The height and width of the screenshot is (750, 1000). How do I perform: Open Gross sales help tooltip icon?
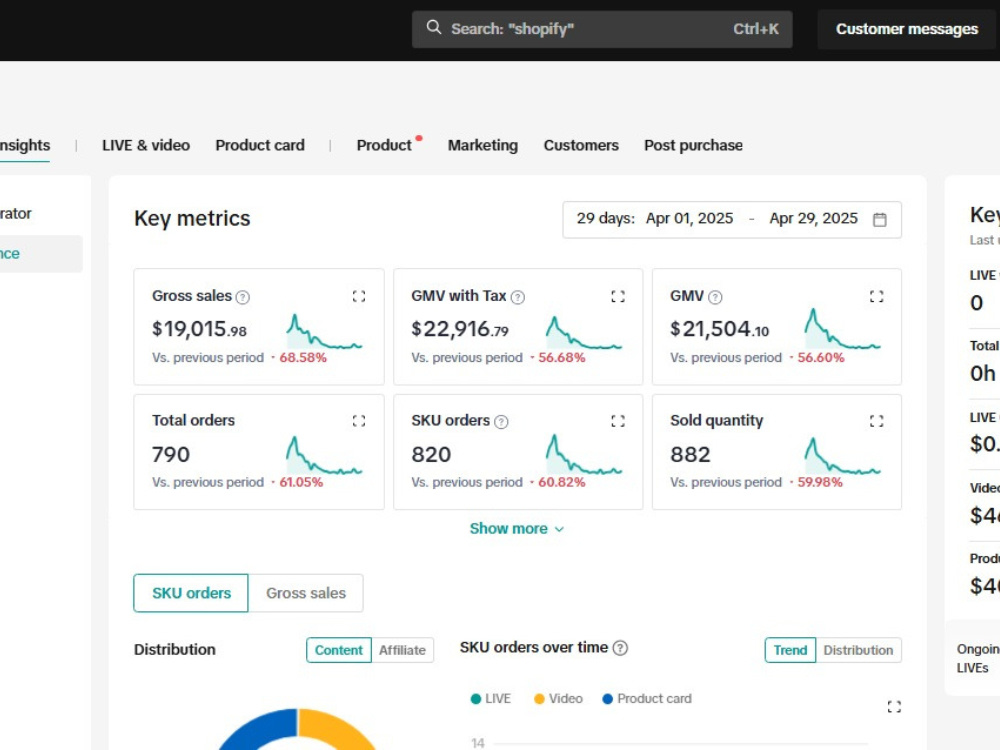tap(243, 297)
